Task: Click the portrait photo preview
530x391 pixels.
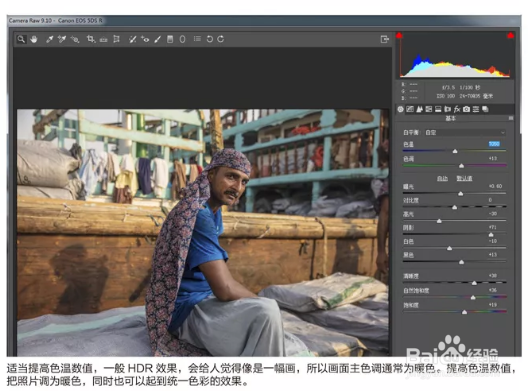Action: pos(203,233)
